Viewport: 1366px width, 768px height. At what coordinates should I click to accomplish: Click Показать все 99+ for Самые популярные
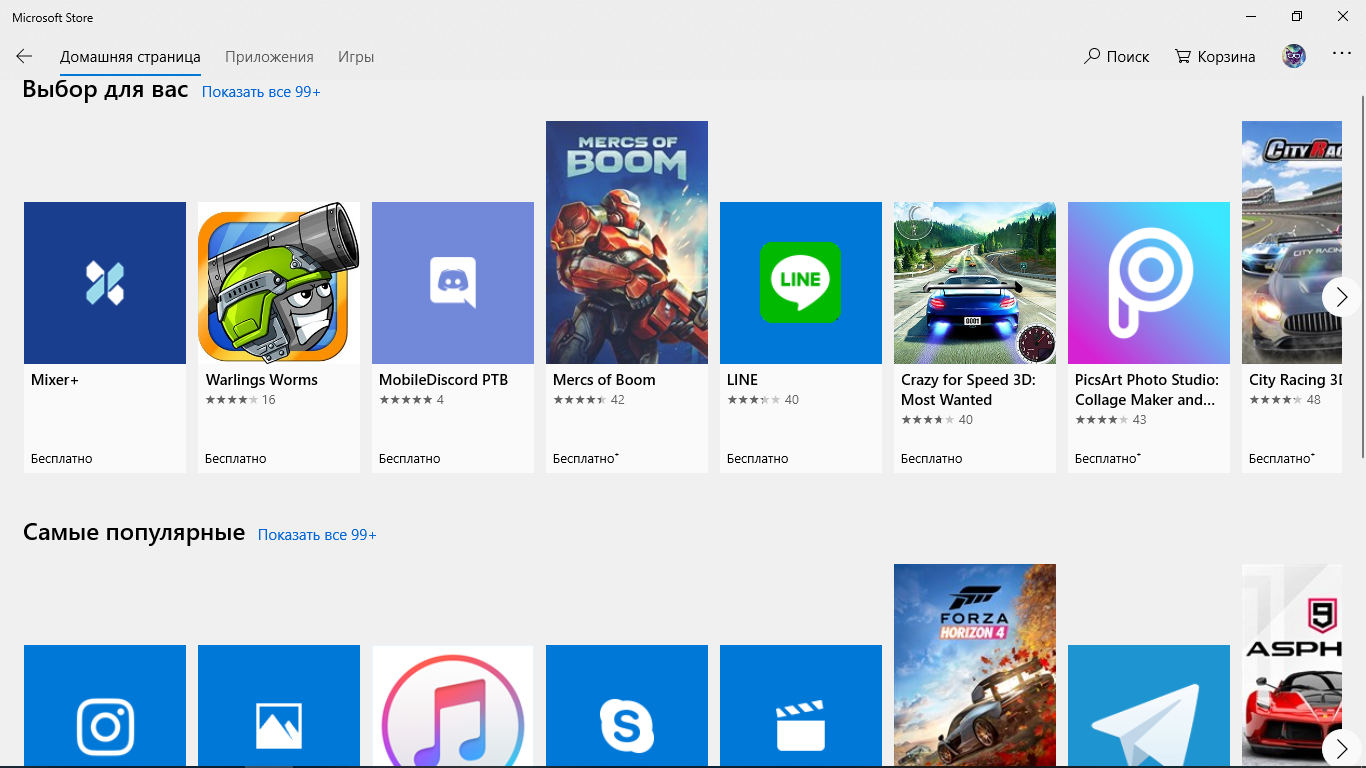pos(317,535)
